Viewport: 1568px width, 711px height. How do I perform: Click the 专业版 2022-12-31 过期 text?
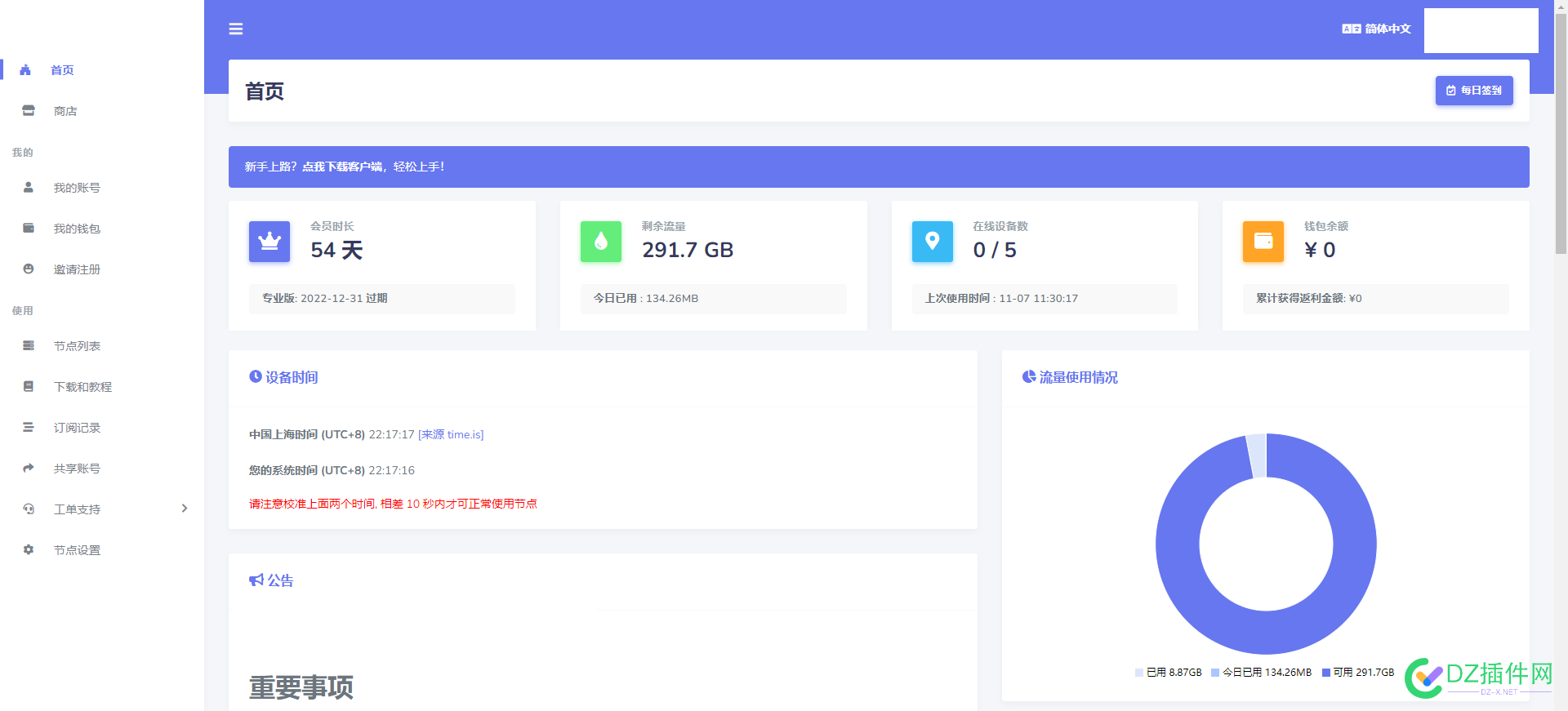324,298
